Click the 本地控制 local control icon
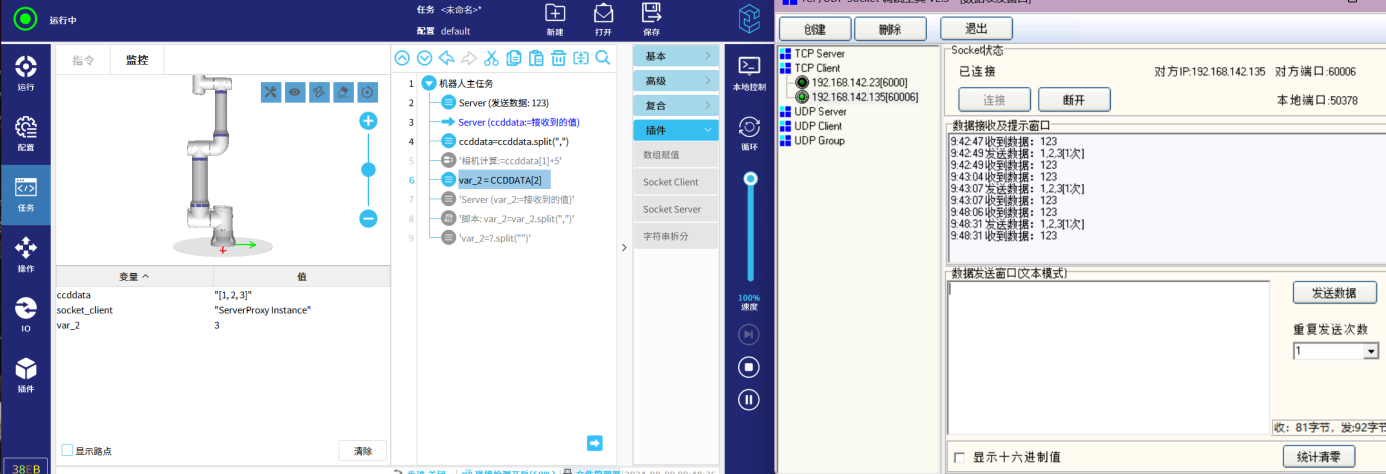Screen dimensions: 1386x474 click(750, 72)
